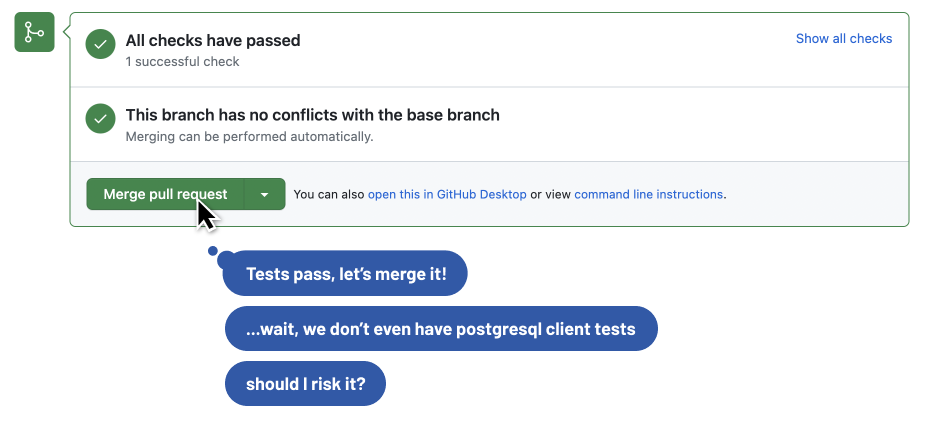Click the All checks have passed heading
930x434 pixels.
click(x=213, y=40)
